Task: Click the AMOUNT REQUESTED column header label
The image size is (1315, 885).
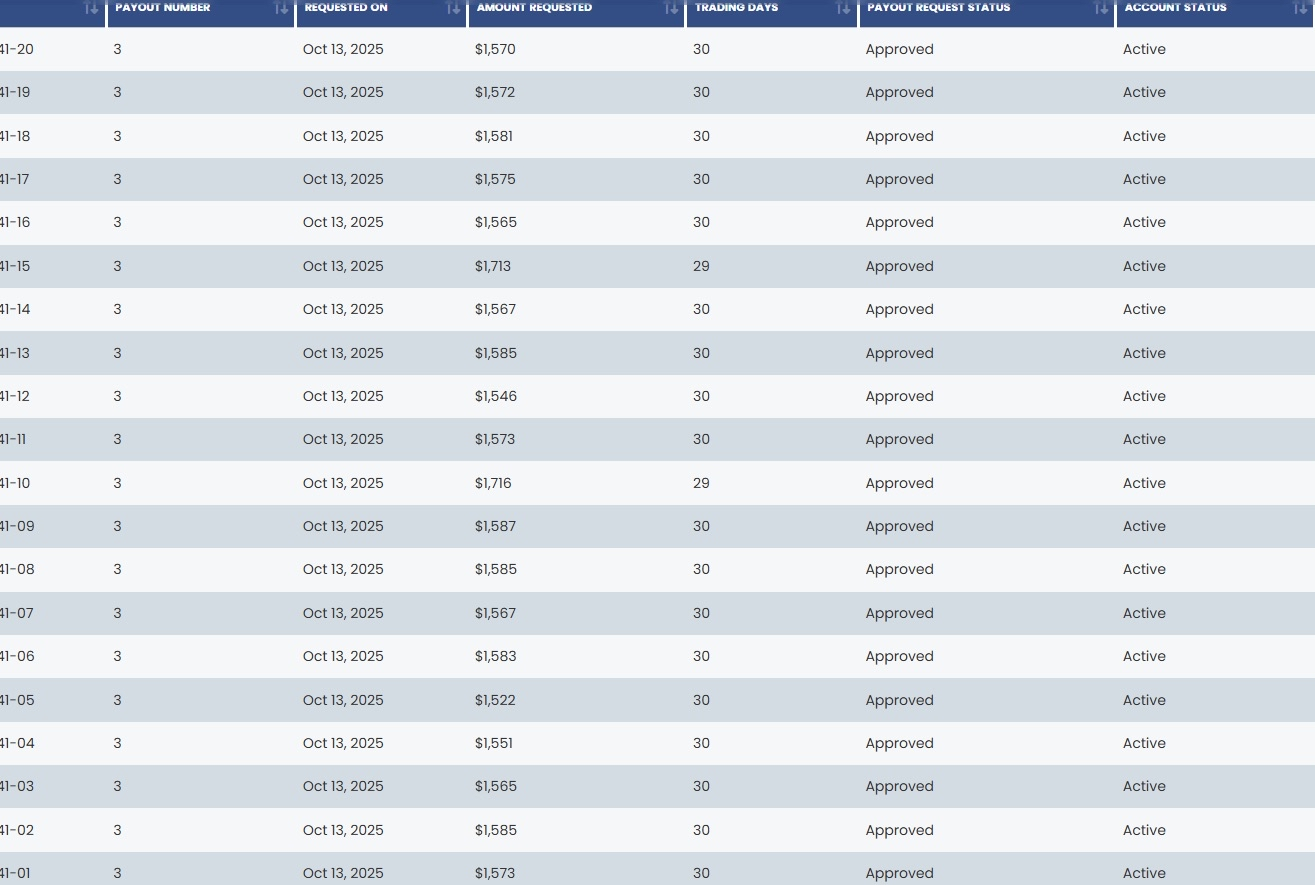Action: [534, 7]
